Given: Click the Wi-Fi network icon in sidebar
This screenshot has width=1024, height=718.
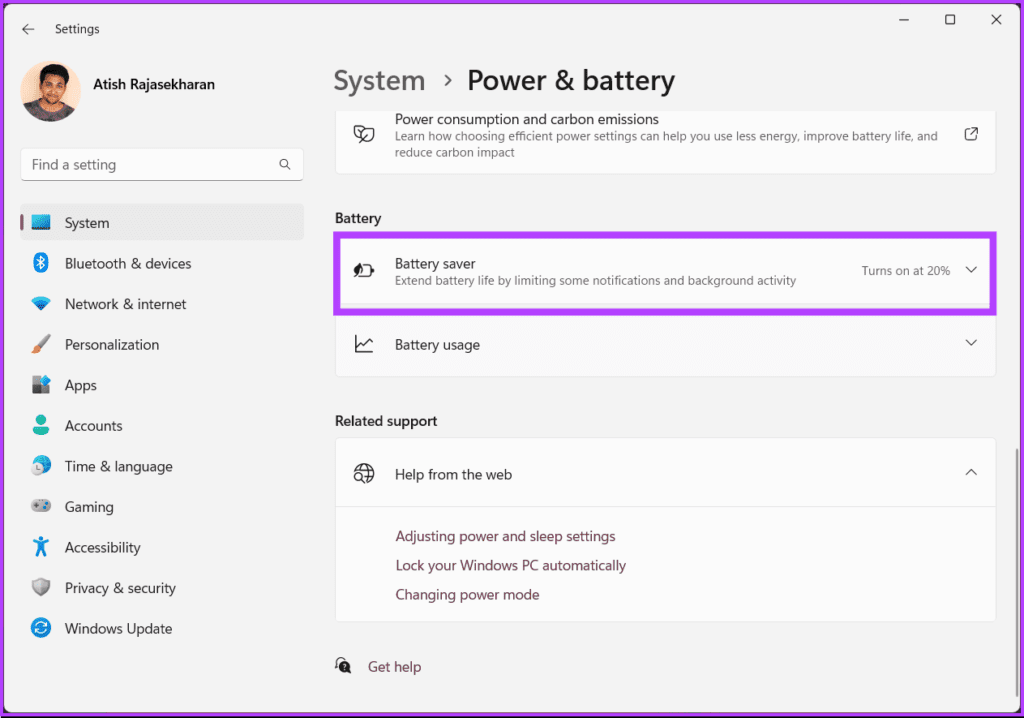Looking at the screenshot, I should click(x=40, y=304).
